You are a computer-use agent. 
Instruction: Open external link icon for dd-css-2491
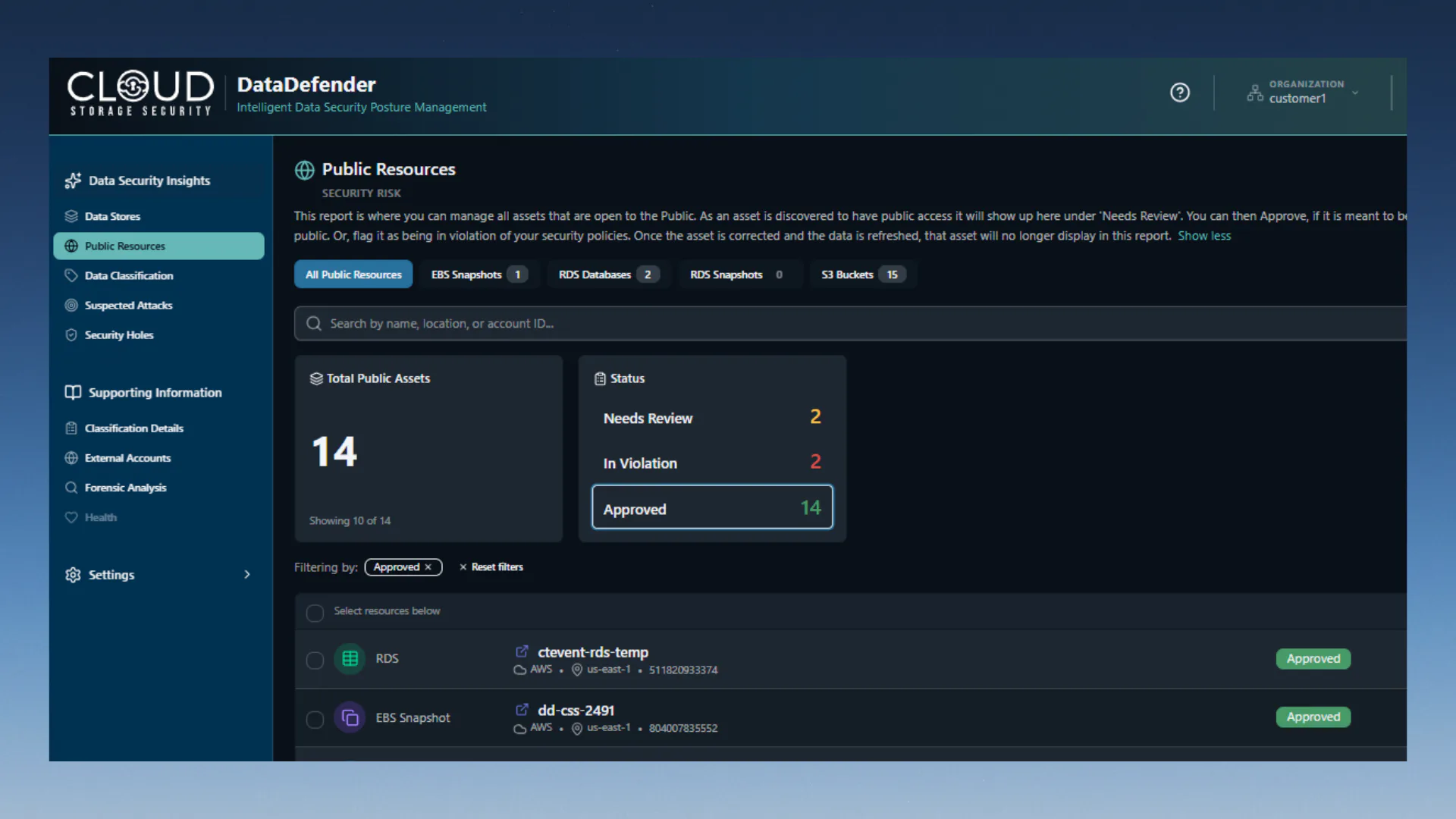[522, 710]
